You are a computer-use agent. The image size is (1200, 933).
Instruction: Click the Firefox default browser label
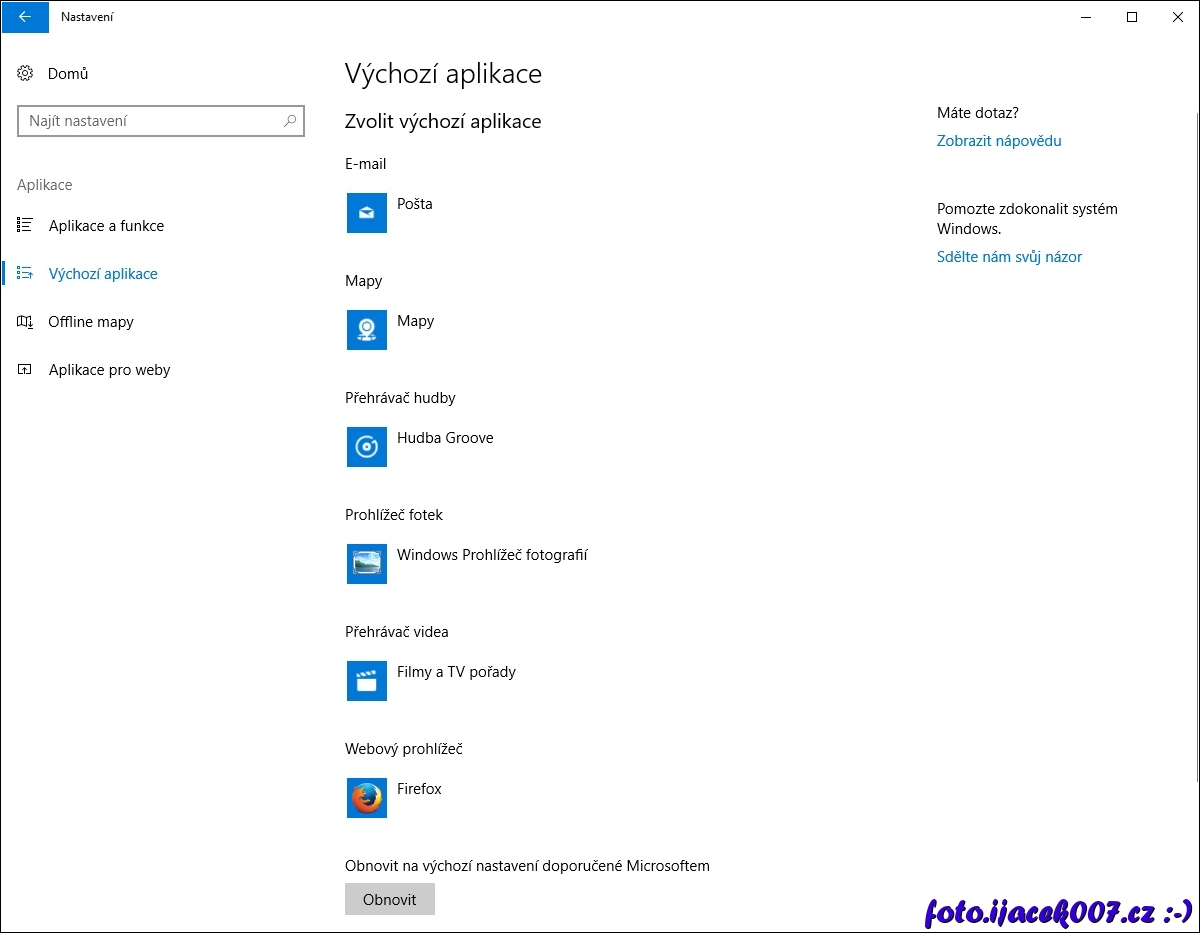pyautogui.click(x=419, y=789)
